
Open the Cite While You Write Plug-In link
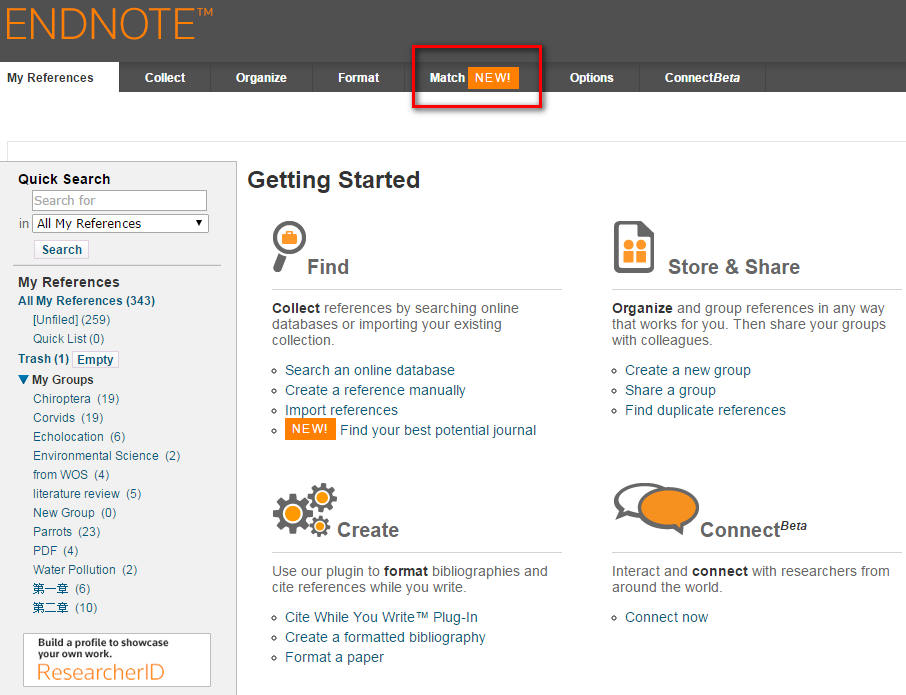pyautogui.click(x=381, y=618)
